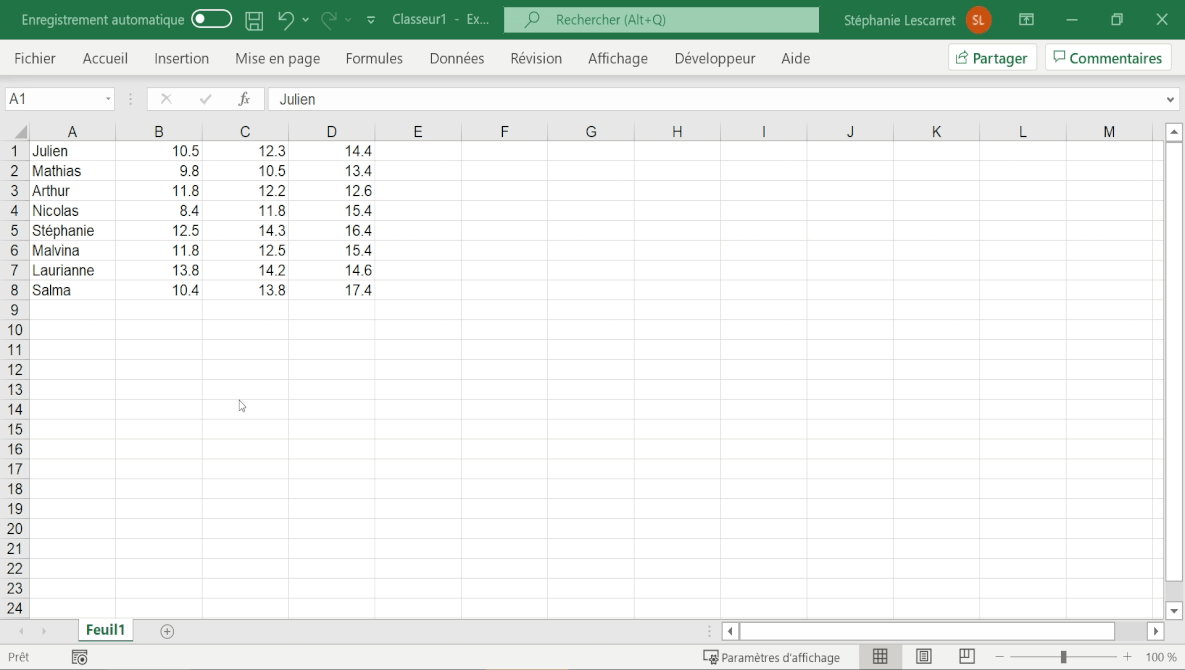1185x670 pixels.
Task: Open the Fichier tab
Action: 35,58
